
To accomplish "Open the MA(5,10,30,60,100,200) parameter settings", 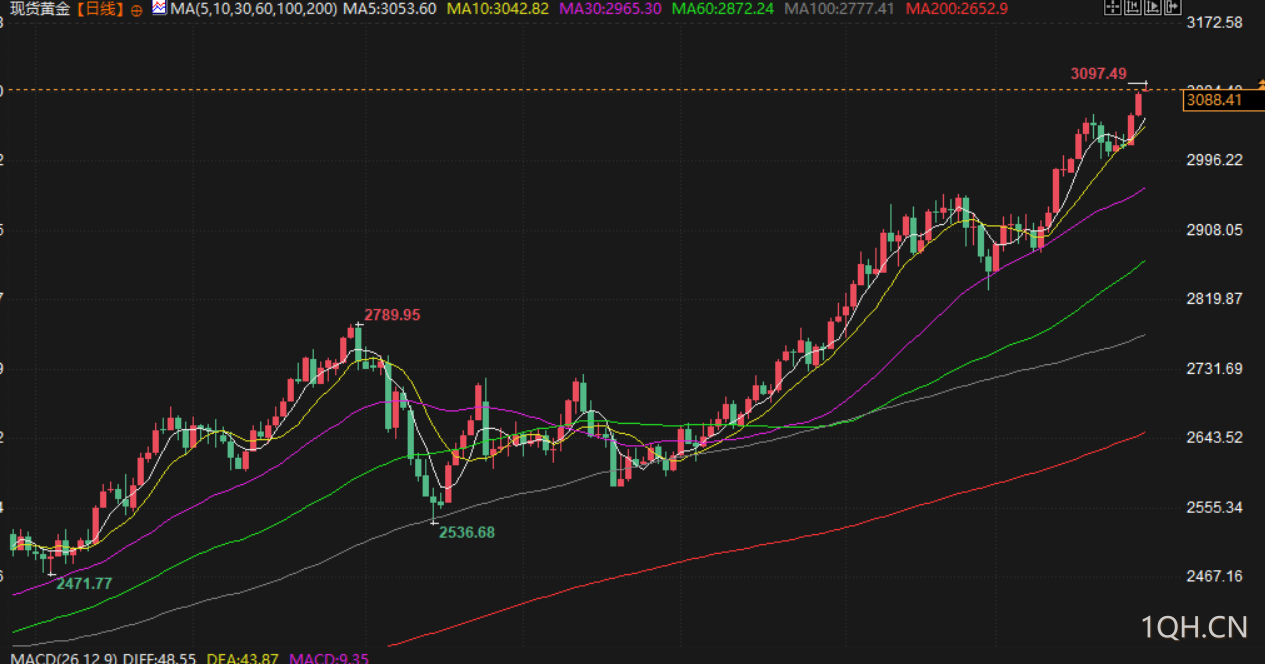I will [254, 8].
